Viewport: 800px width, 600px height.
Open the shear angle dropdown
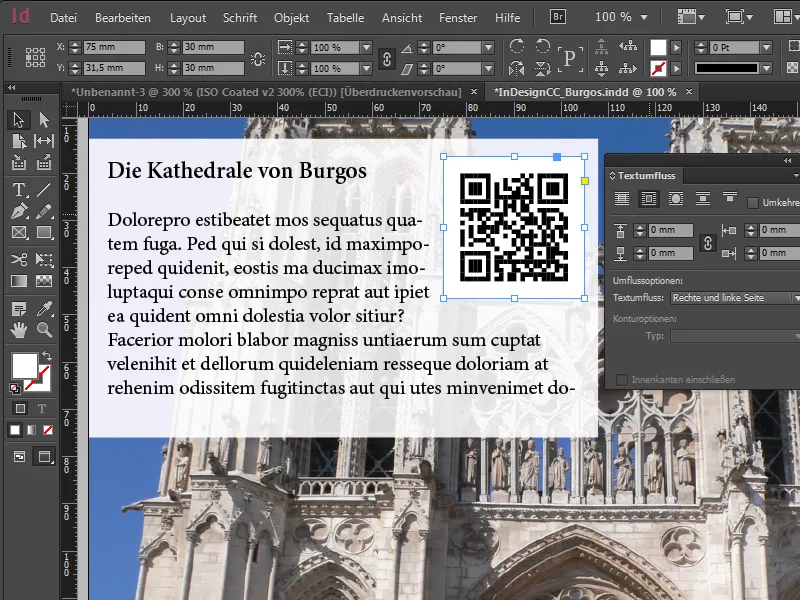click(488, 68)
